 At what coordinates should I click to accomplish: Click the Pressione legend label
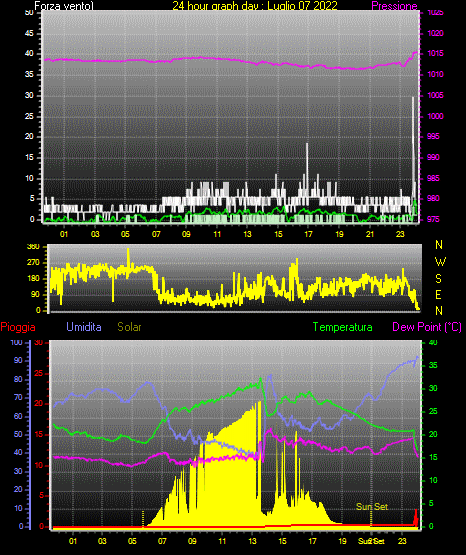[x=394, y=6]
